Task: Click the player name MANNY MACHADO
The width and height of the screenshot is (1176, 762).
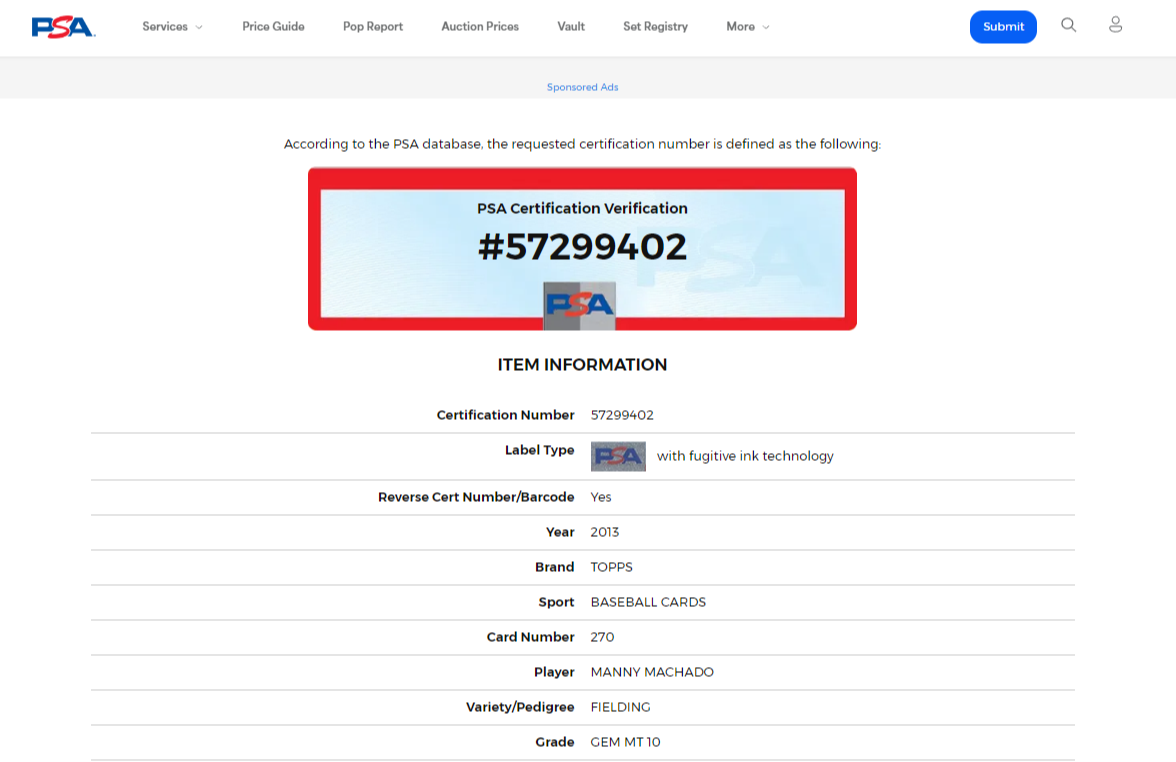Action: (x=652, y=672)
